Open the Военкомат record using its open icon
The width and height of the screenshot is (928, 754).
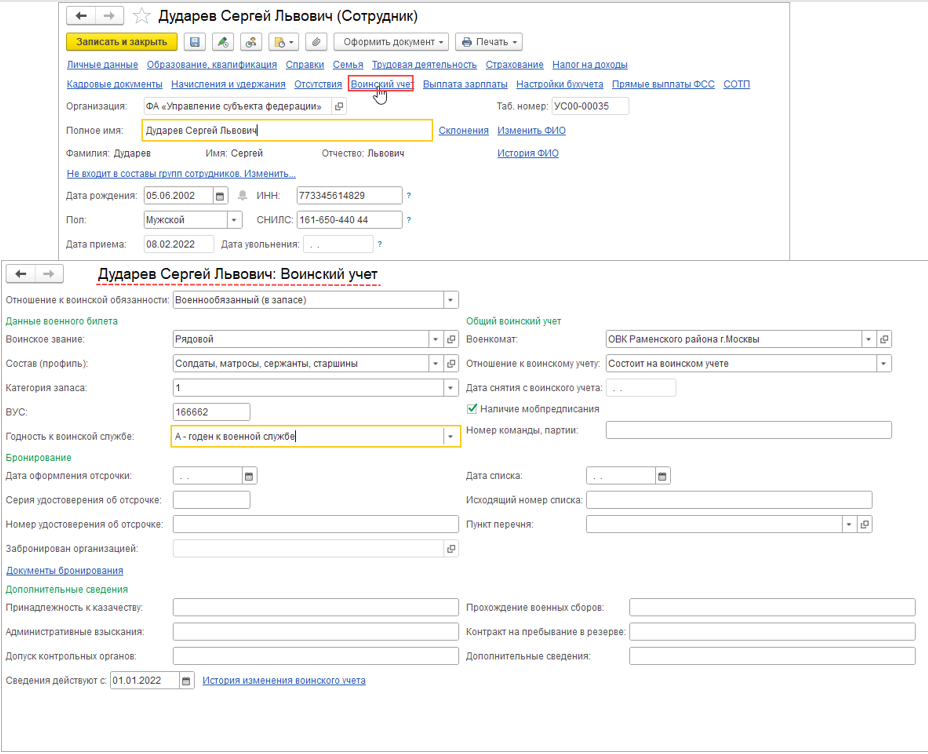884,339
